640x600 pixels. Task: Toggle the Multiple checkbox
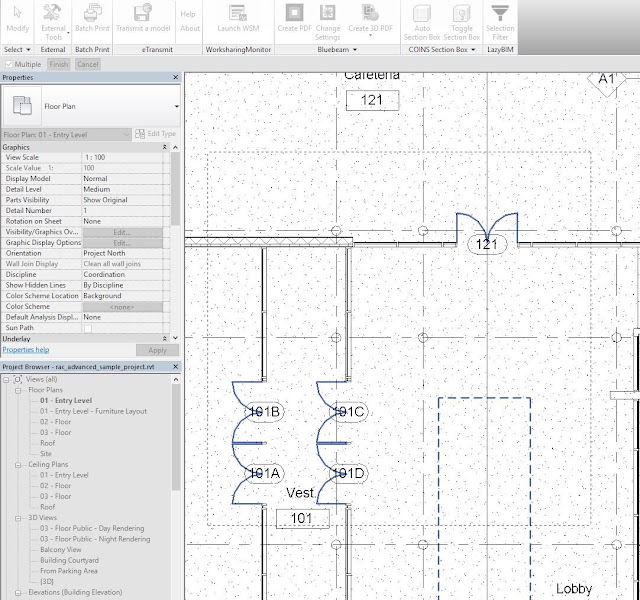pos(9,64)
